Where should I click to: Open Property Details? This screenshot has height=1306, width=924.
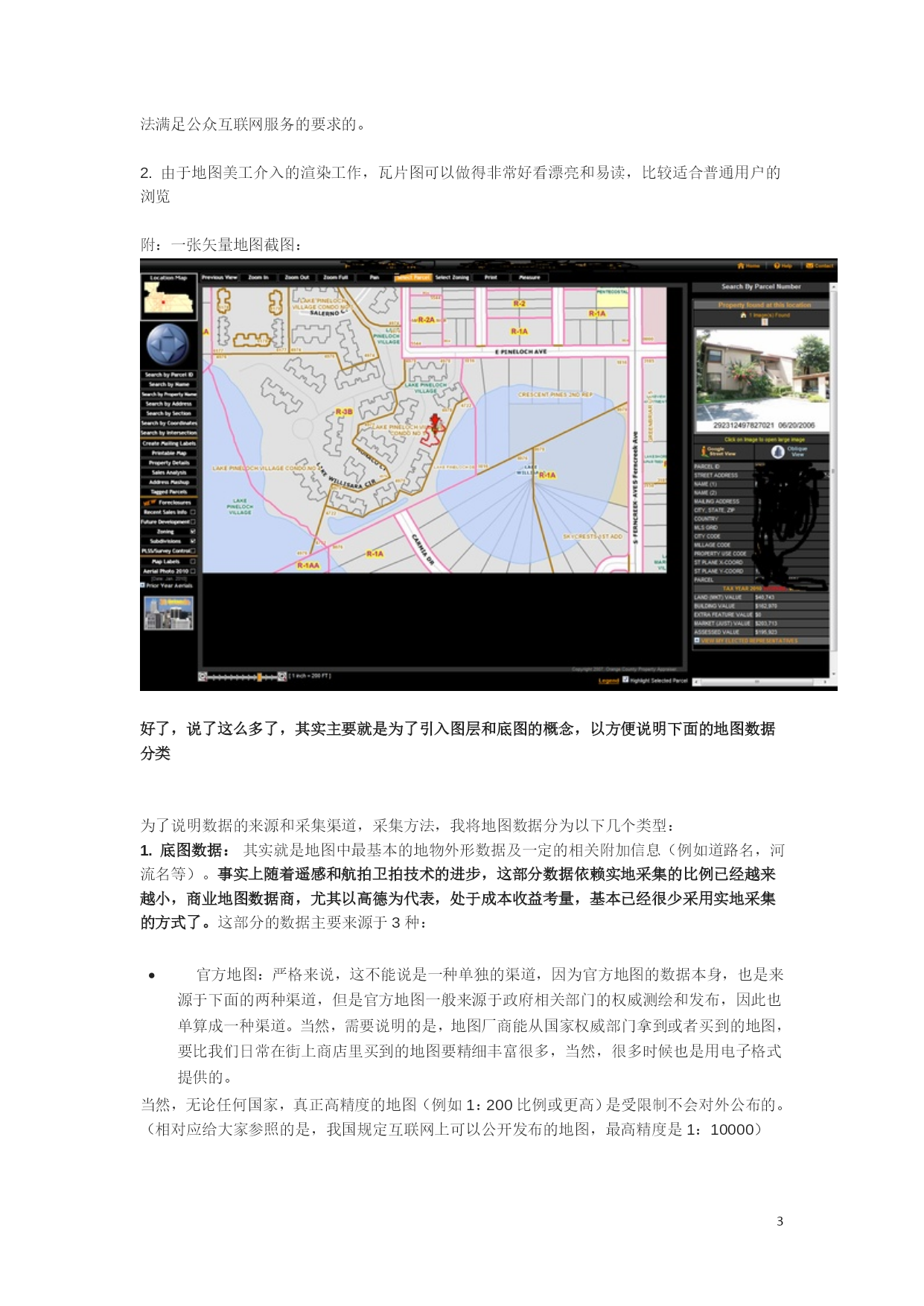click(x=169, y=462)
